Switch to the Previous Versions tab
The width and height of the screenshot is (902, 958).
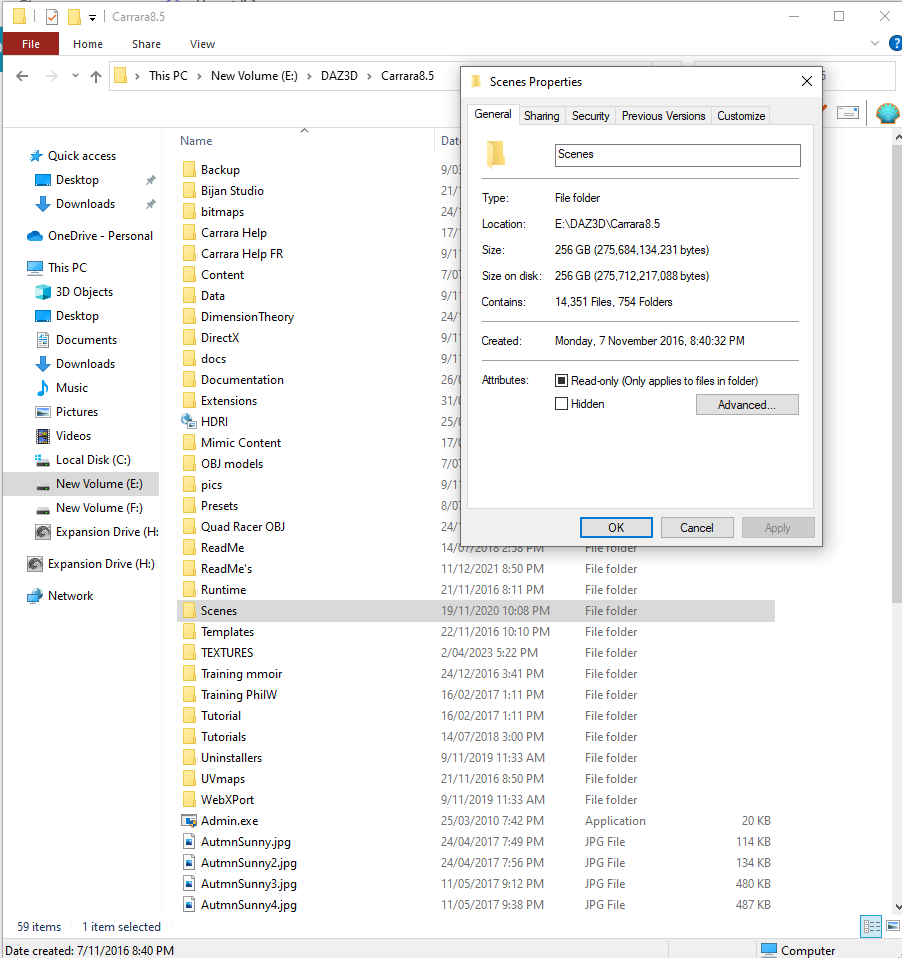pyautogui.click(x=663, y=116)
